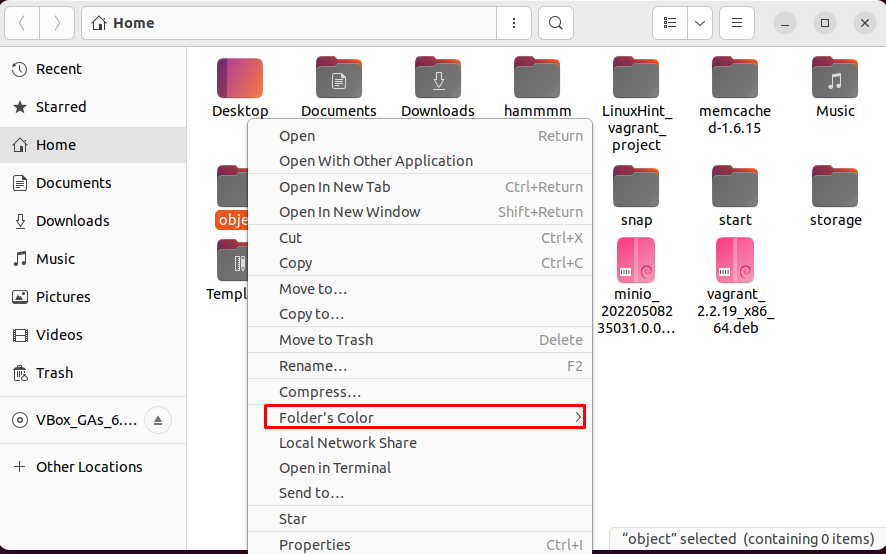Select the Downloads folder icon in grid
Screen dimensions: 886x554
[438, 77]
